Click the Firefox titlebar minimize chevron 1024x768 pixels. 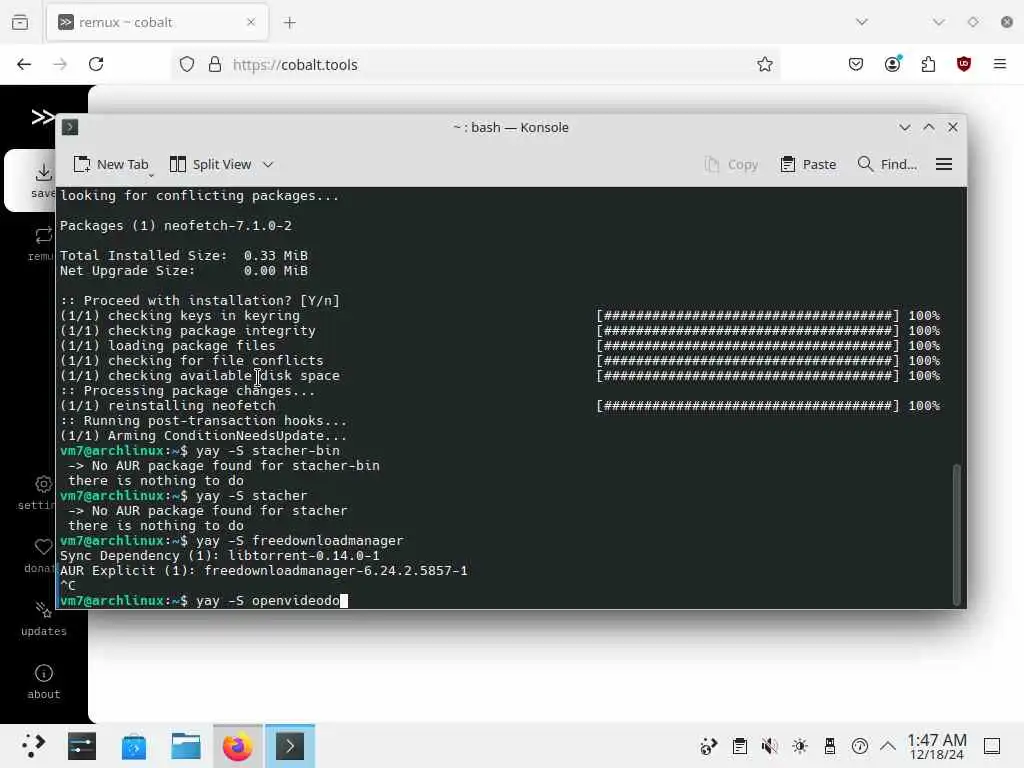pos(938,22)
